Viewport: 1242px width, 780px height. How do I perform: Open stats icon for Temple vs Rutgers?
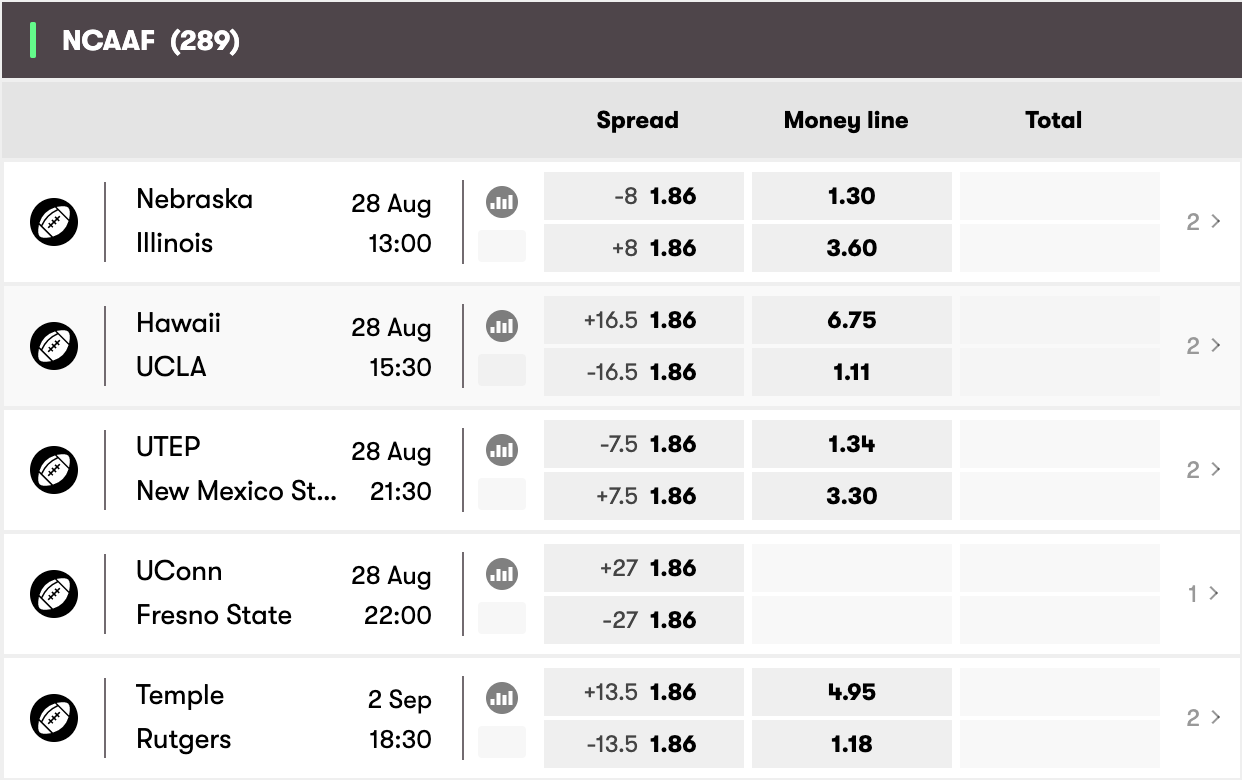[502, 698]
